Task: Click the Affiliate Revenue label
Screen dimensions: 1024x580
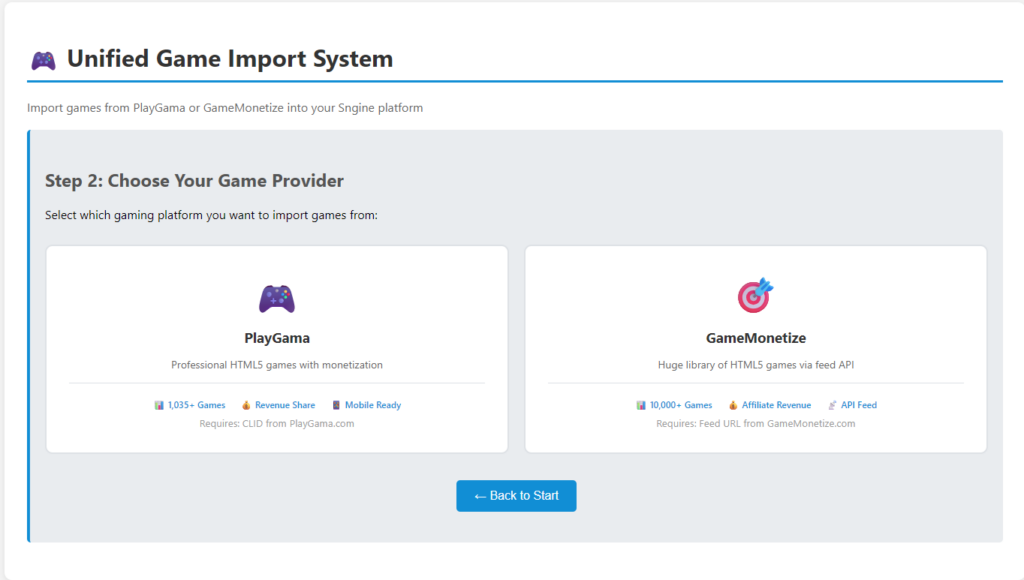Action: click(776, 405)
